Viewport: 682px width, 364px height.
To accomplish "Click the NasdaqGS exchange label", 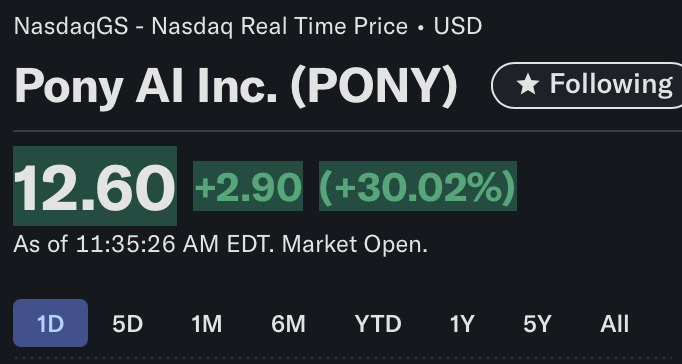I will [71, 27].
